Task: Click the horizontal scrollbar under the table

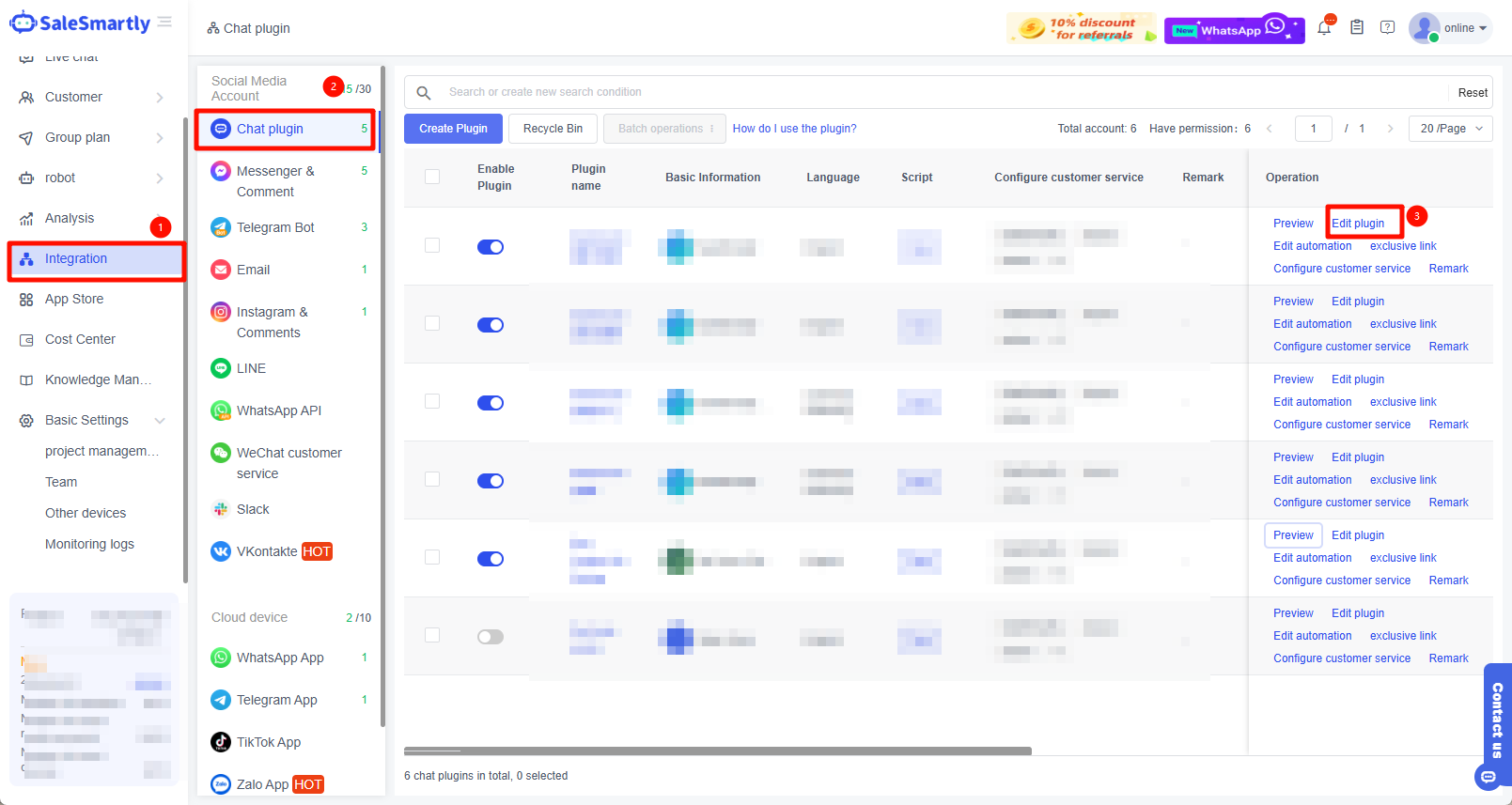Action: click(x=718, y=751)
